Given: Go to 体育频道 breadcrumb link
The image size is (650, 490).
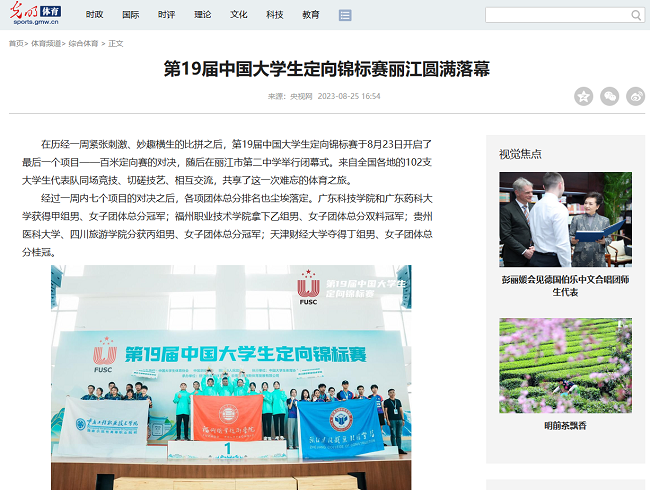Looking at the screenshot, I should point(45,44).
